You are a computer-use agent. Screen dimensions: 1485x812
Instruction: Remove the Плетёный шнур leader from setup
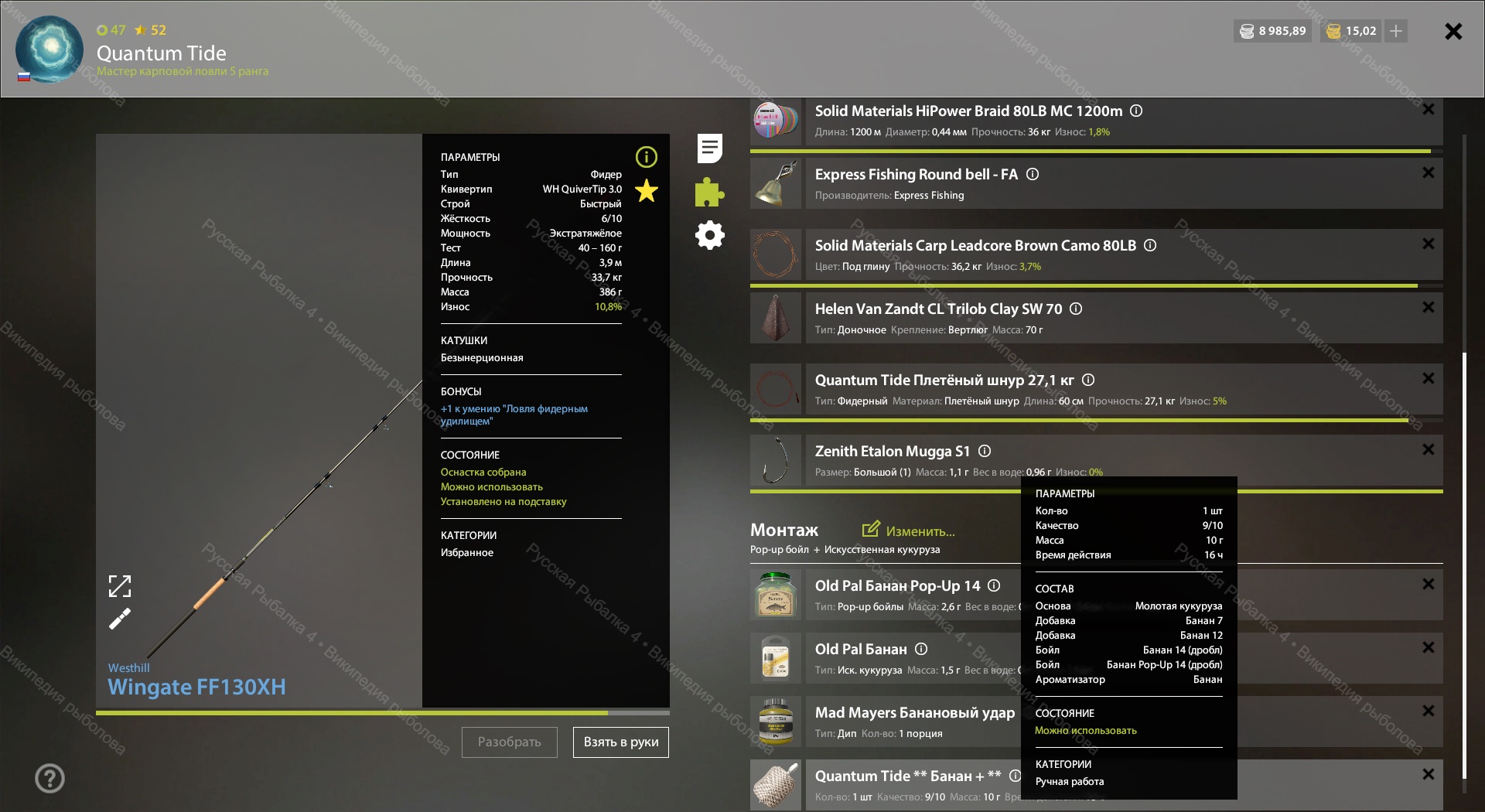[1429, 379]
